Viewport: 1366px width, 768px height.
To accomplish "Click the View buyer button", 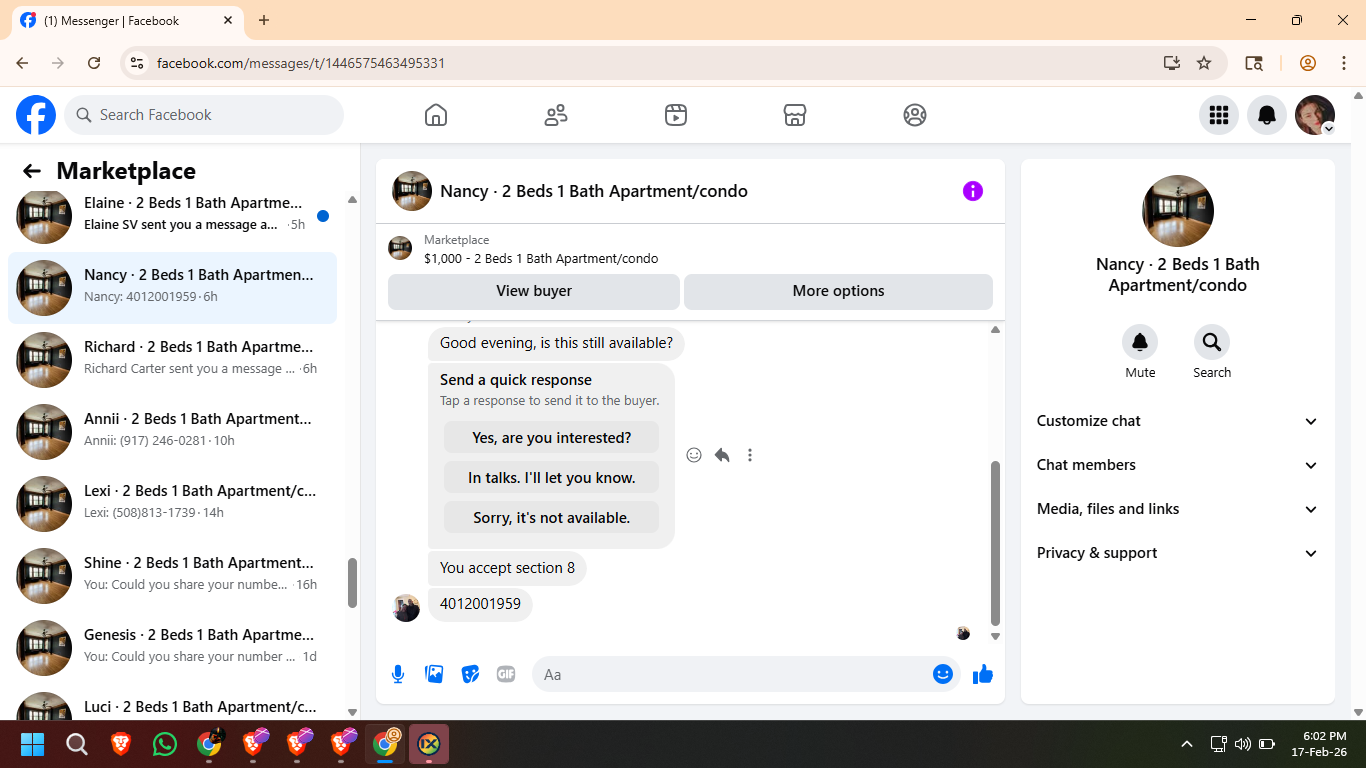I will [x=534, y=291].
